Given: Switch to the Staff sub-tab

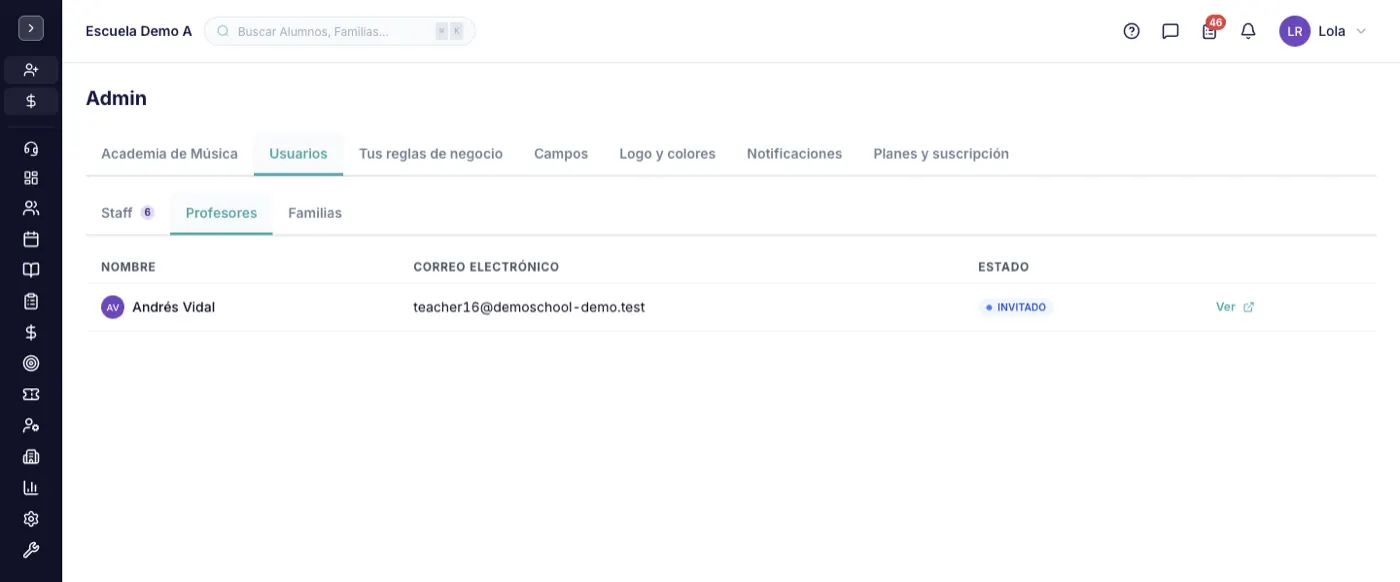Looking at the screenshot, I should (127, 213).
